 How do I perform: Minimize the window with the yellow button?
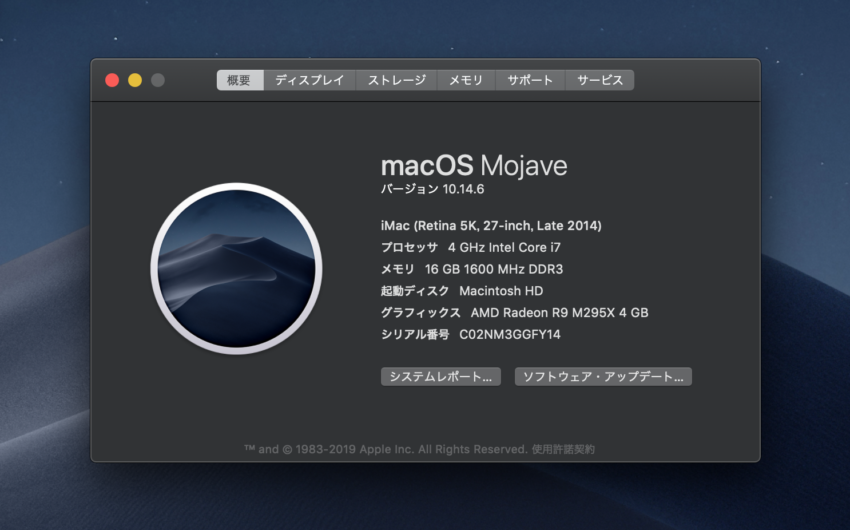[x=135, y=80]
